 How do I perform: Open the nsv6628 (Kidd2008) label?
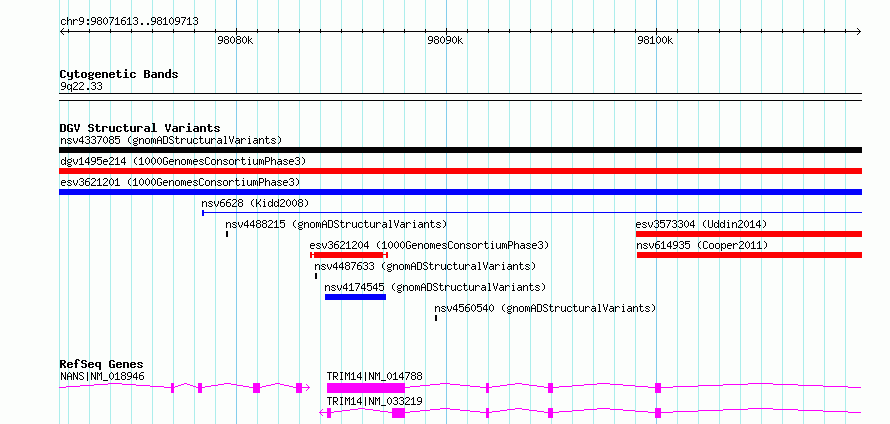pyautogui.click(x=255, y=203)
